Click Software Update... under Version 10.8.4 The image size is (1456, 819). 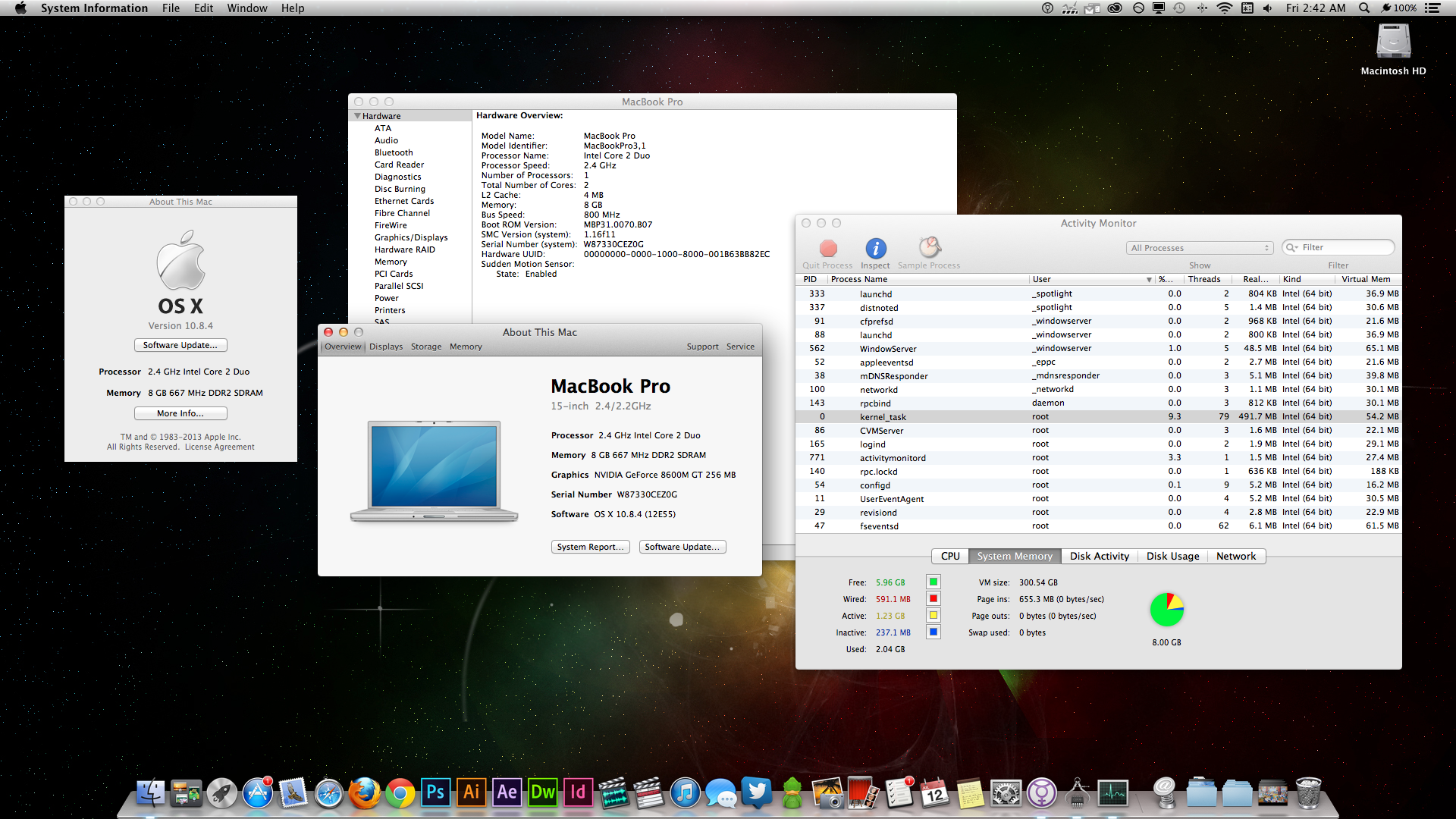pyautogui.click(x=180, y=345)
